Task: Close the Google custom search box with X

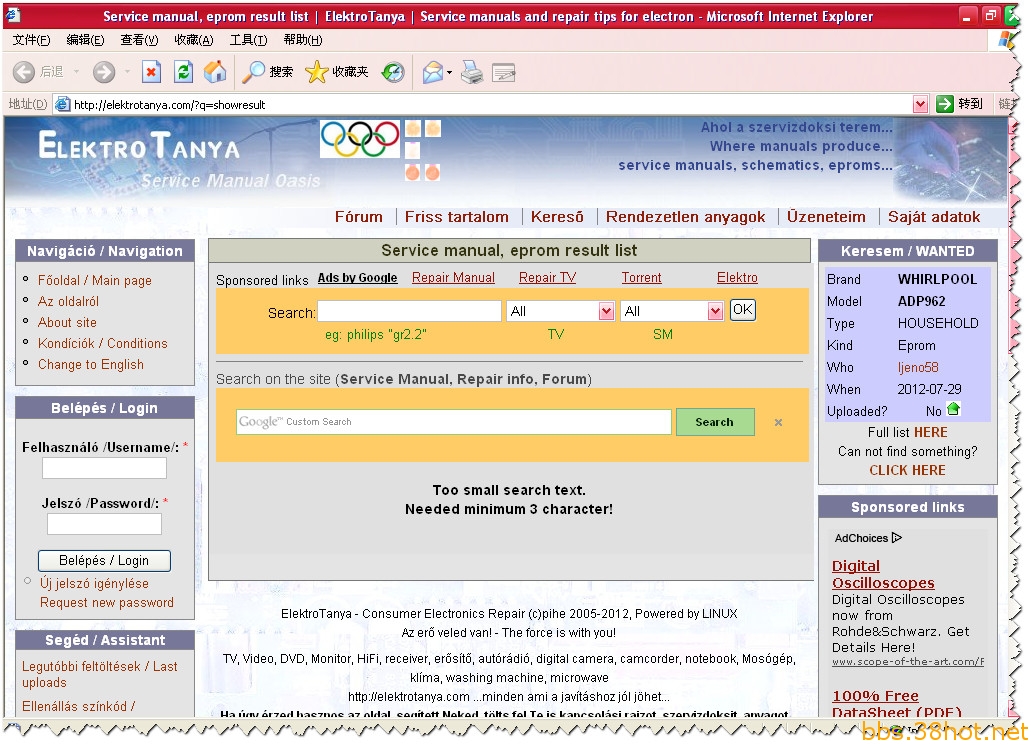Action: coord(779,422)
